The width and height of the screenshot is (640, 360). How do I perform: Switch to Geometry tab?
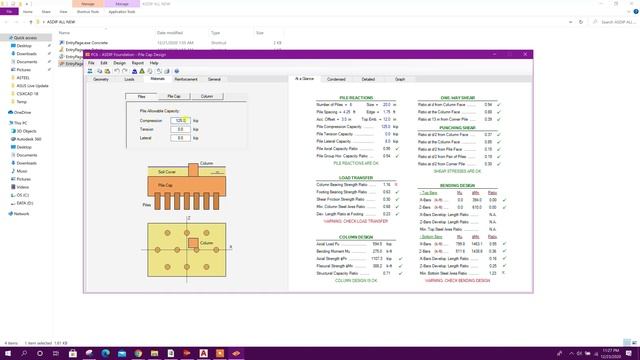[101, 79]
